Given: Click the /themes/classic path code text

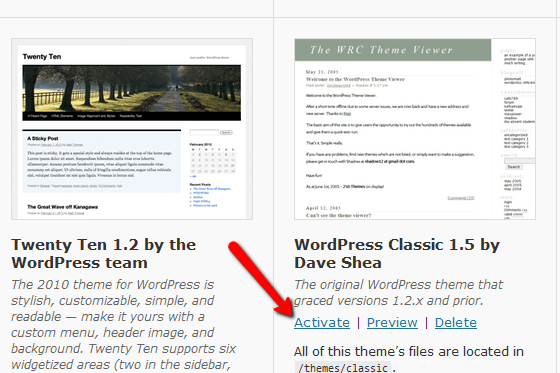Looking at the screenshot, I should pos(343,368).
